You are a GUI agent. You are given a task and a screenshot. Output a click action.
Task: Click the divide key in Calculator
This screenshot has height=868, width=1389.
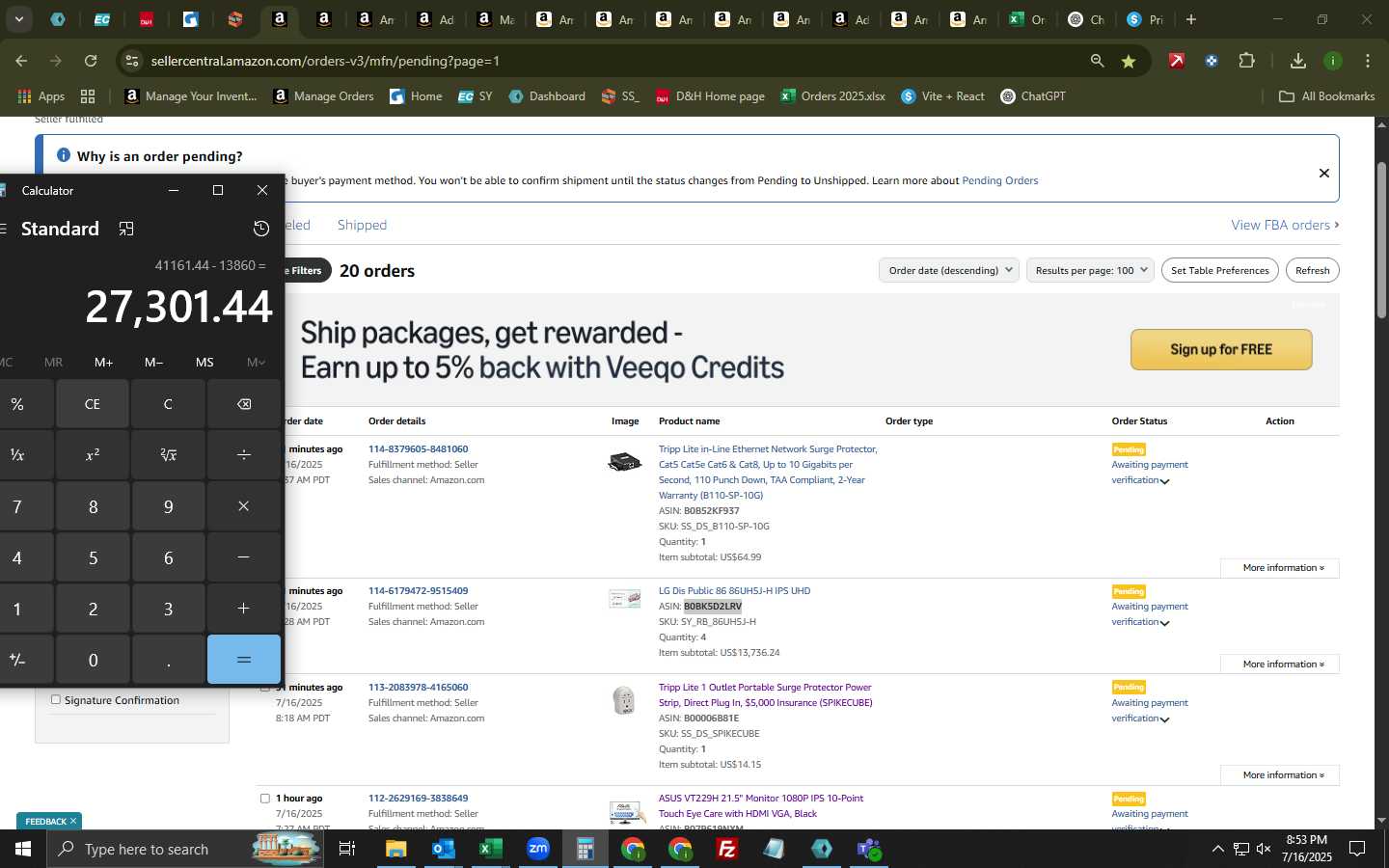coord(244,455)
